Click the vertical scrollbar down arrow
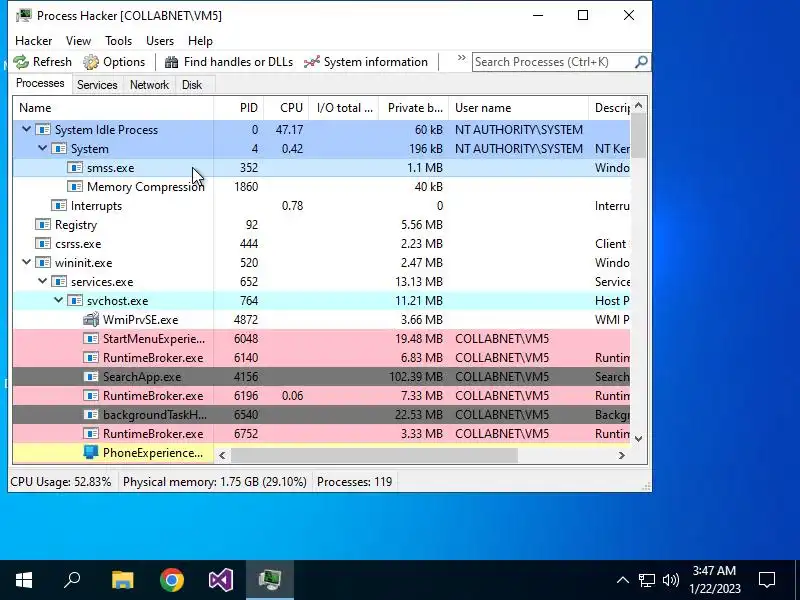Viewport: 800px width, 600px height. (x=638, y=439)
